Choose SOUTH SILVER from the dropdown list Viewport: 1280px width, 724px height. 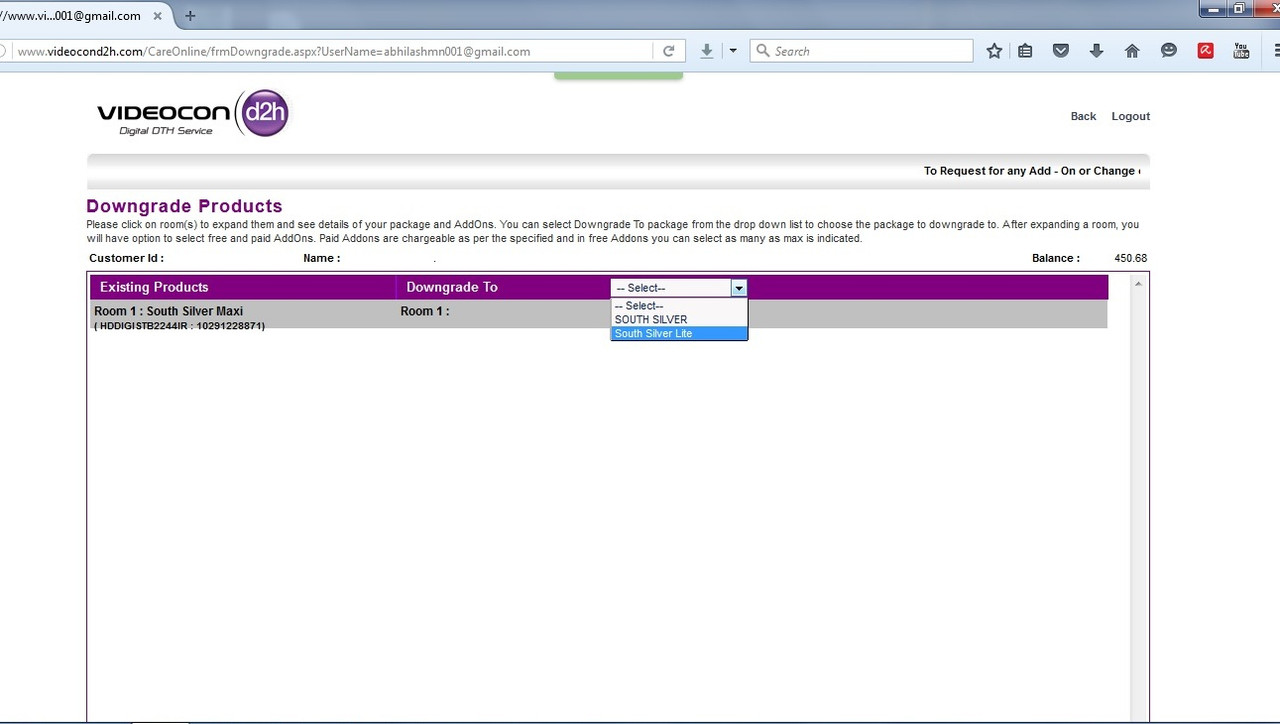tap(679, 320)
